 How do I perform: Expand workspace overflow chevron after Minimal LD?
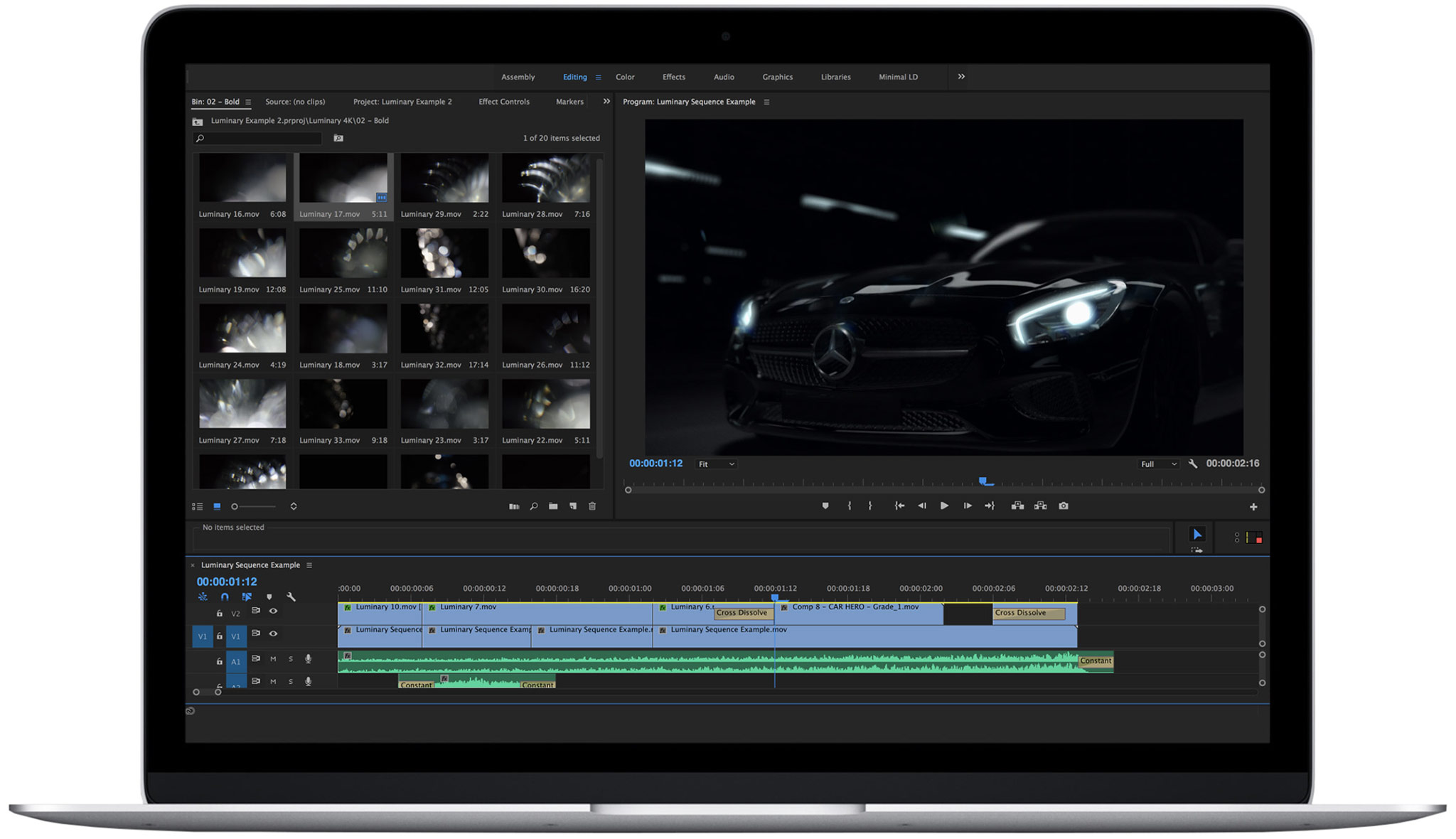click(x=961, y=77)
